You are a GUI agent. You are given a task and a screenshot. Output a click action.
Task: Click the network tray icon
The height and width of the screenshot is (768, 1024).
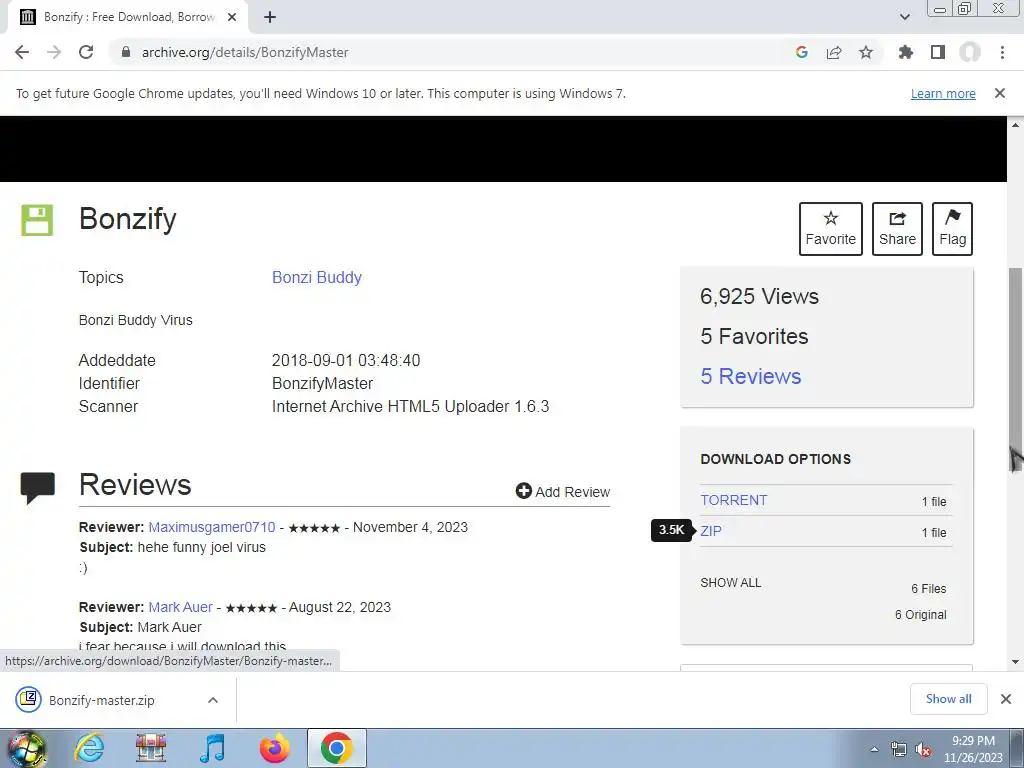(899, 750)
